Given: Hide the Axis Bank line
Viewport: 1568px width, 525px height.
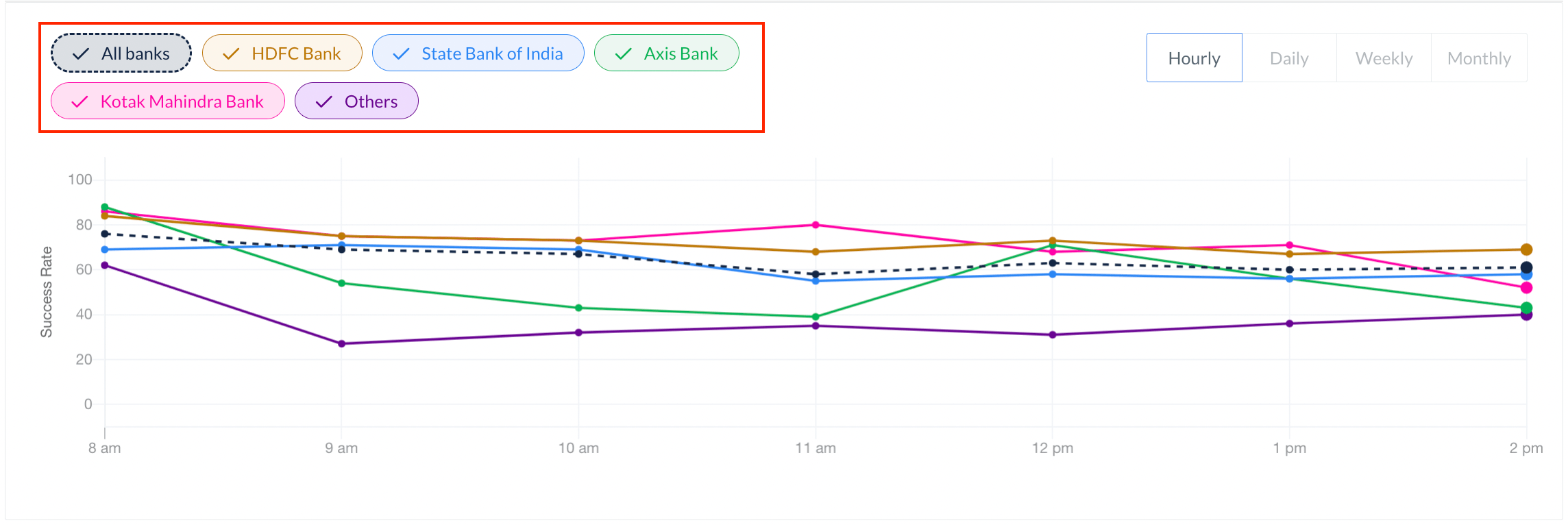Looking at the screenshot, I should coord(666,53).
